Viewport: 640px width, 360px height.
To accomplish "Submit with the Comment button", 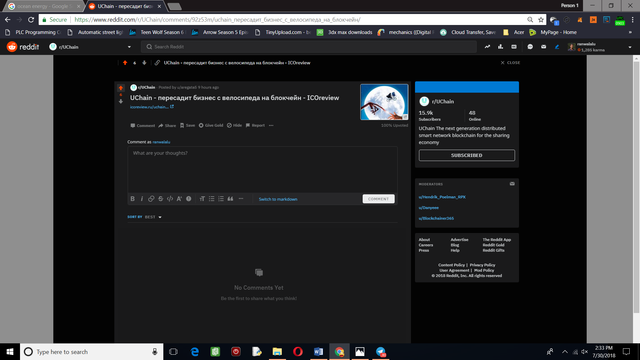I will point(378,199).
